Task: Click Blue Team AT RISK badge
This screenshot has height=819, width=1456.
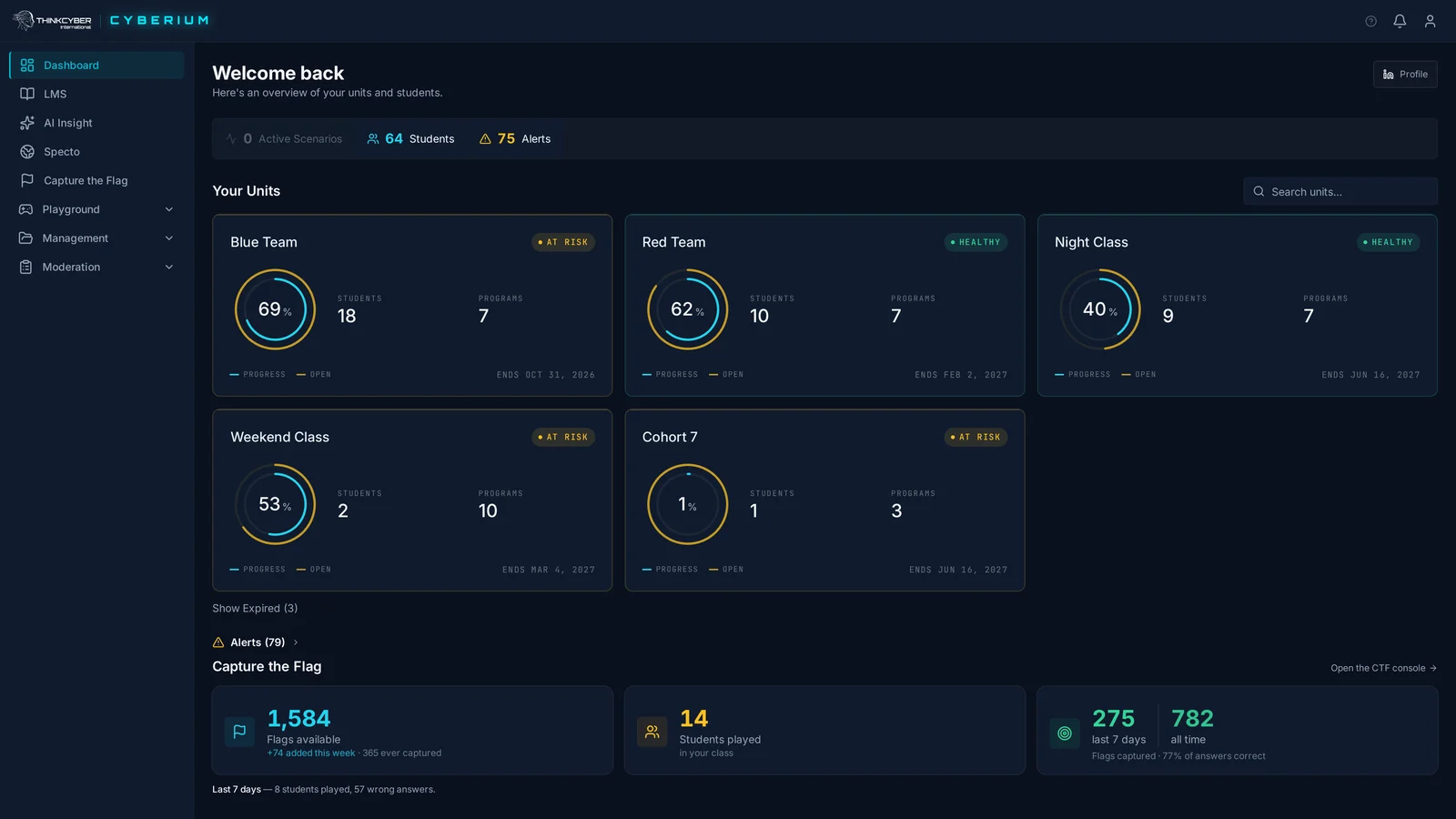Action: coord(563,242)
